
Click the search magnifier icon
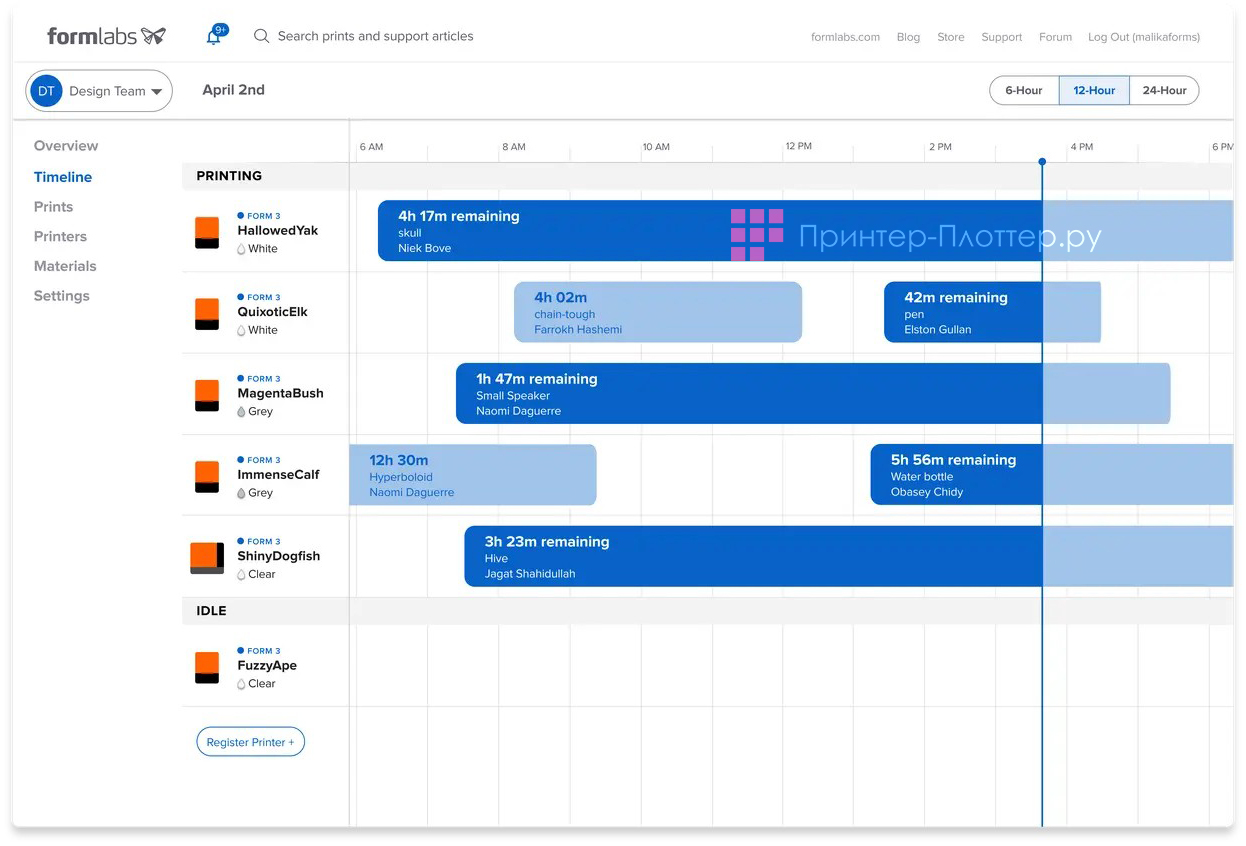(261, 36)
